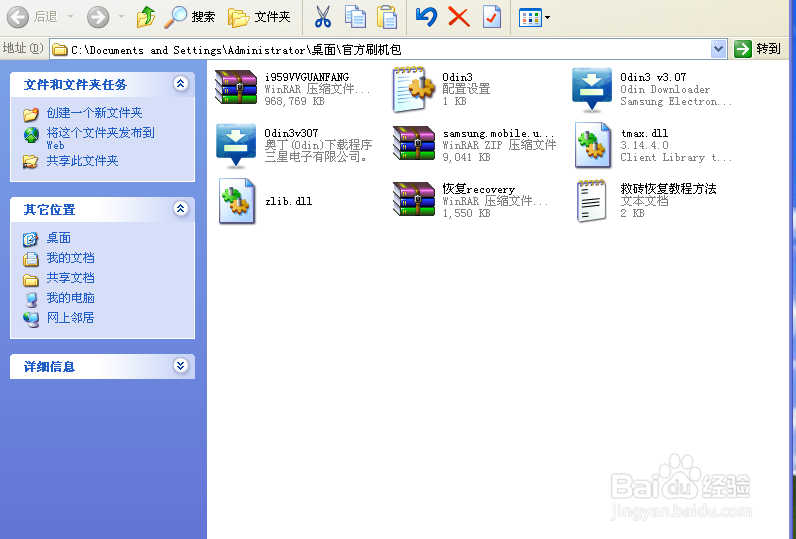
Task: Open 共享文档 link
Action: tap(71, 278)
